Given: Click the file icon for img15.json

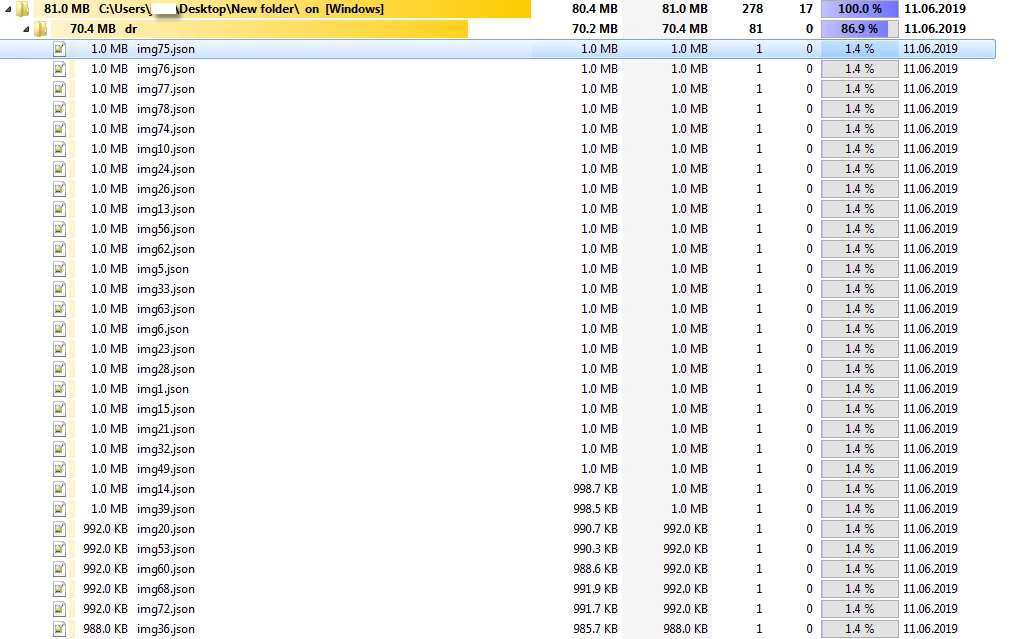Looking at the screenshot, I should [60, 409].
